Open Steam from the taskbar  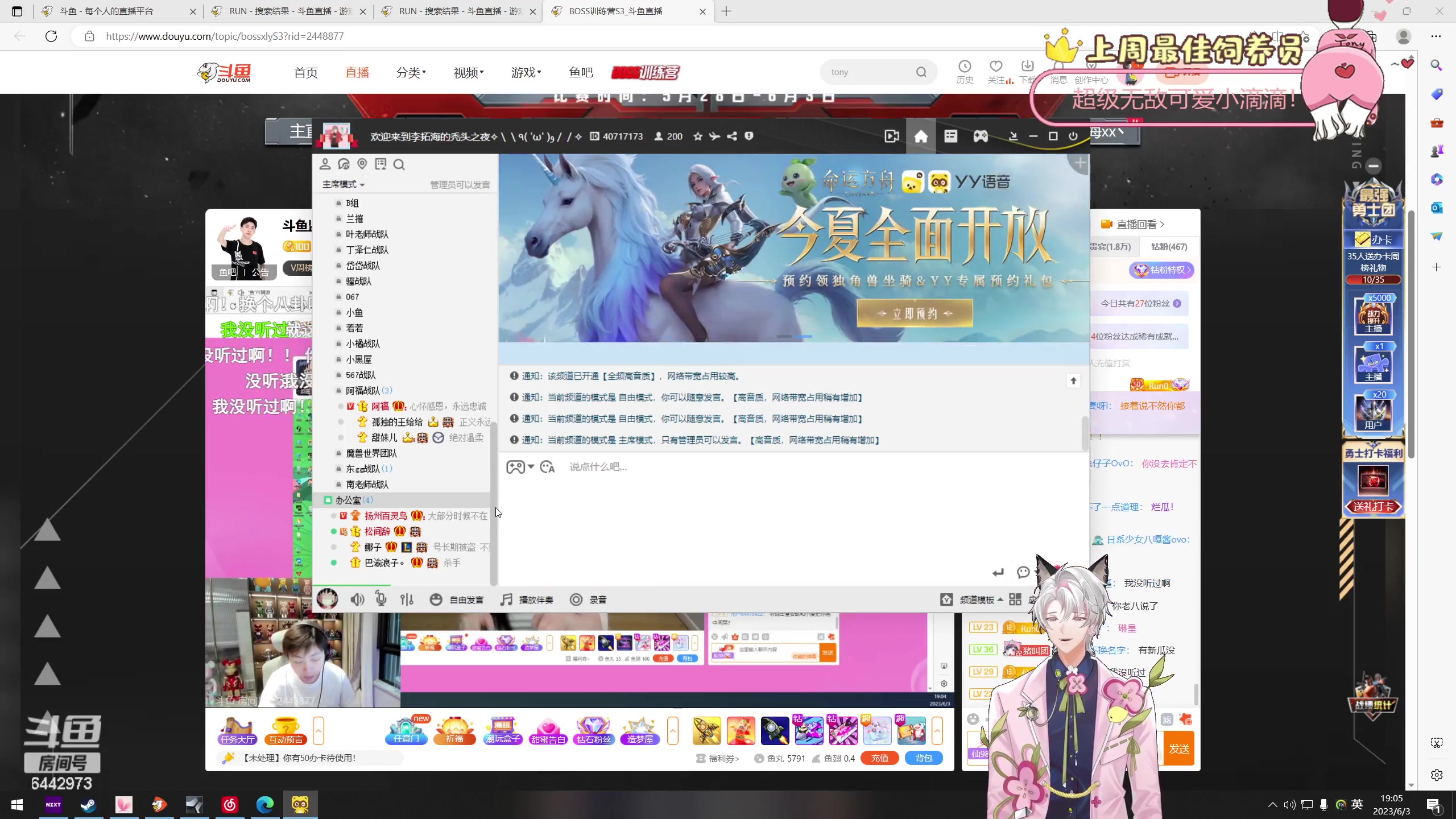click(88, 805)
